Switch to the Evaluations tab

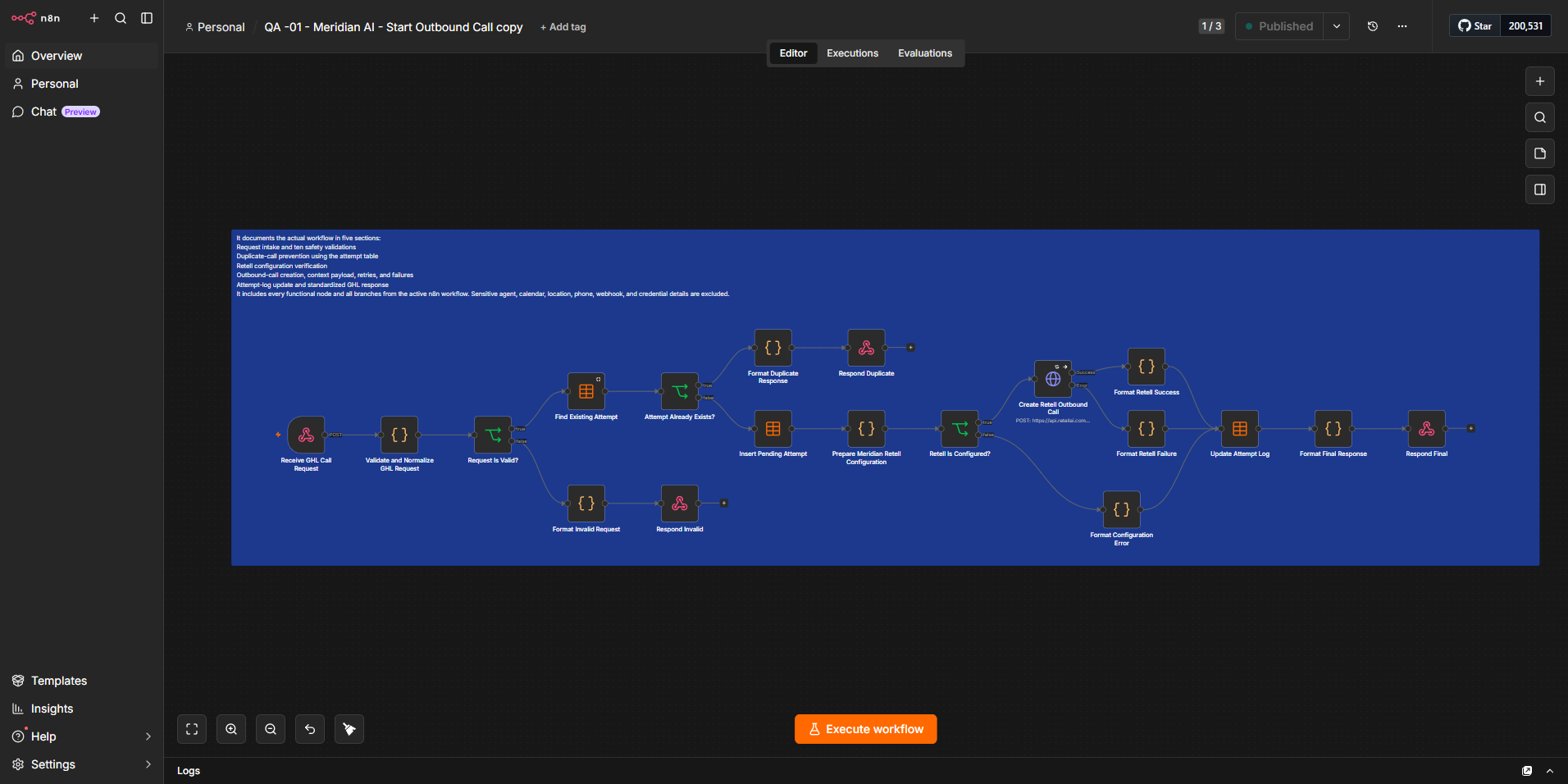[925, 53]
